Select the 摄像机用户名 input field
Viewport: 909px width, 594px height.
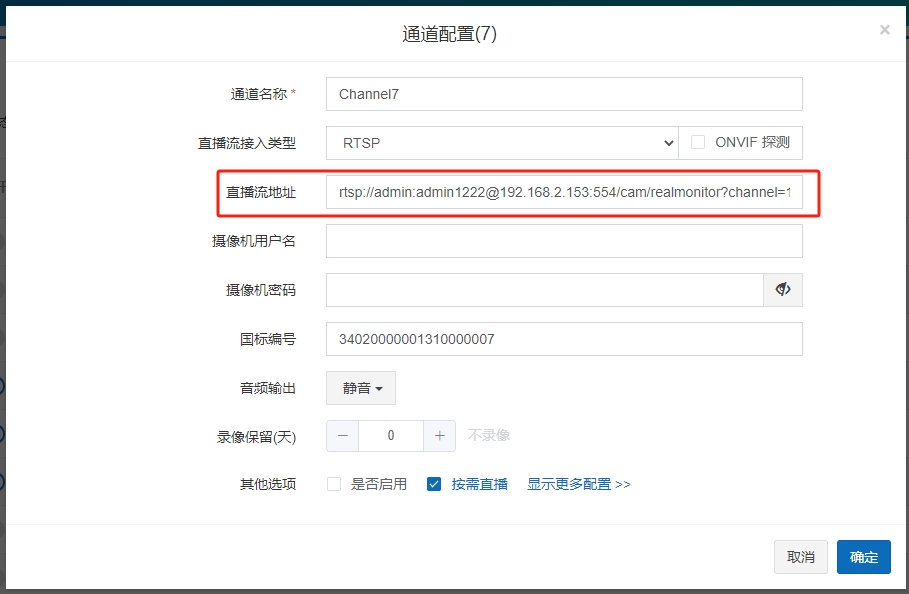point(564,241)
